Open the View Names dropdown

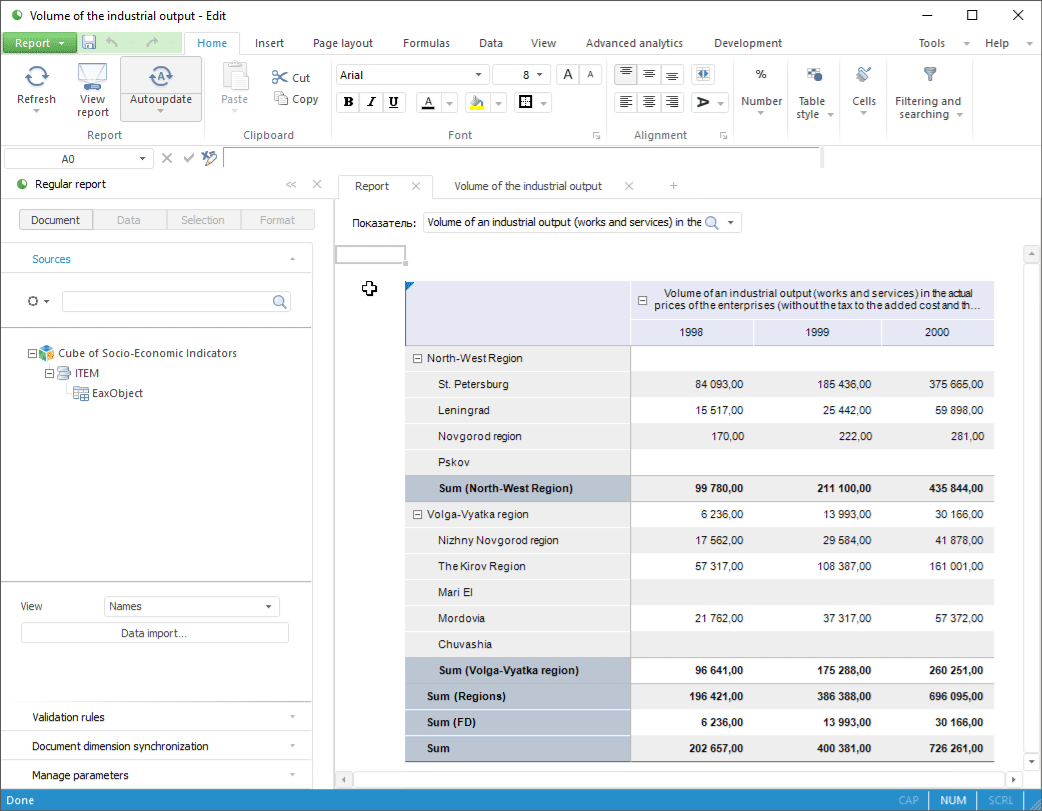191,607
